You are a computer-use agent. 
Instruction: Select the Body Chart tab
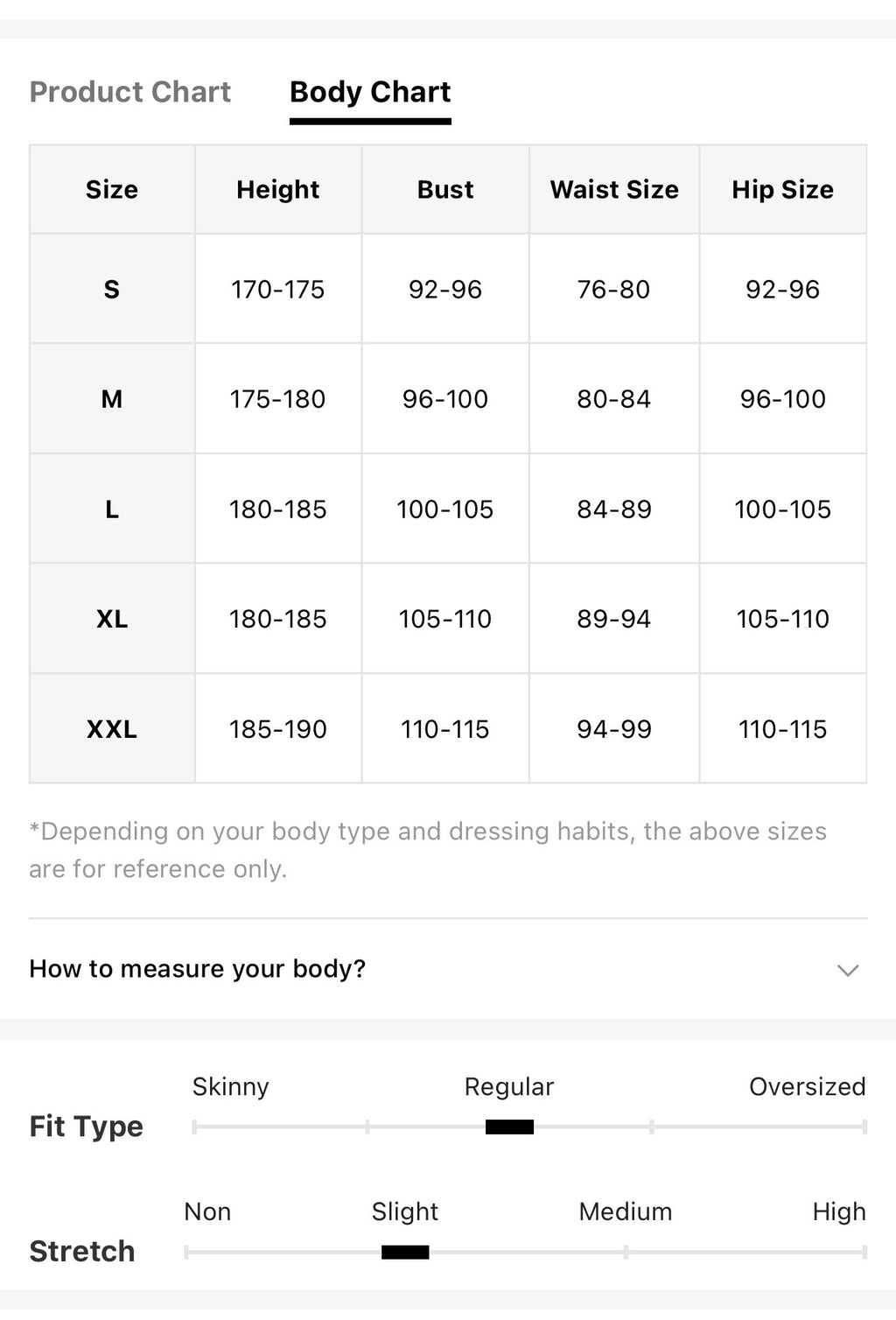click(x=370, y=92)
